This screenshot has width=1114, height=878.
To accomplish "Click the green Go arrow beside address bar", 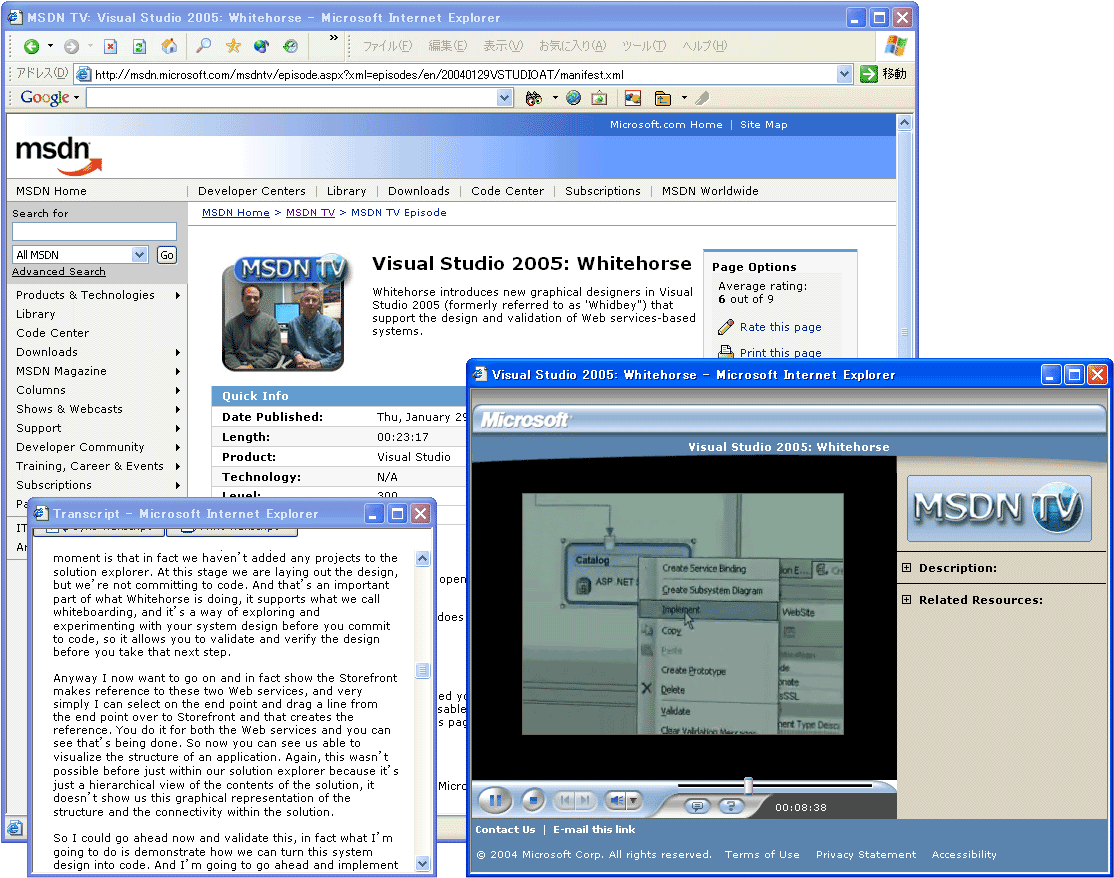I will point(868,74).
